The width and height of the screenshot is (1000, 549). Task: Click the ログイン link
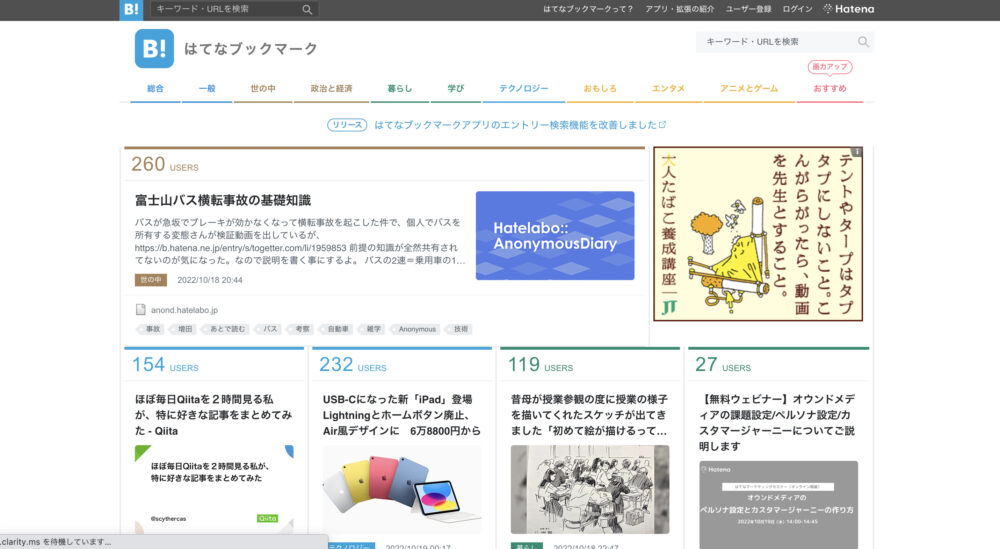pos(797,9)
